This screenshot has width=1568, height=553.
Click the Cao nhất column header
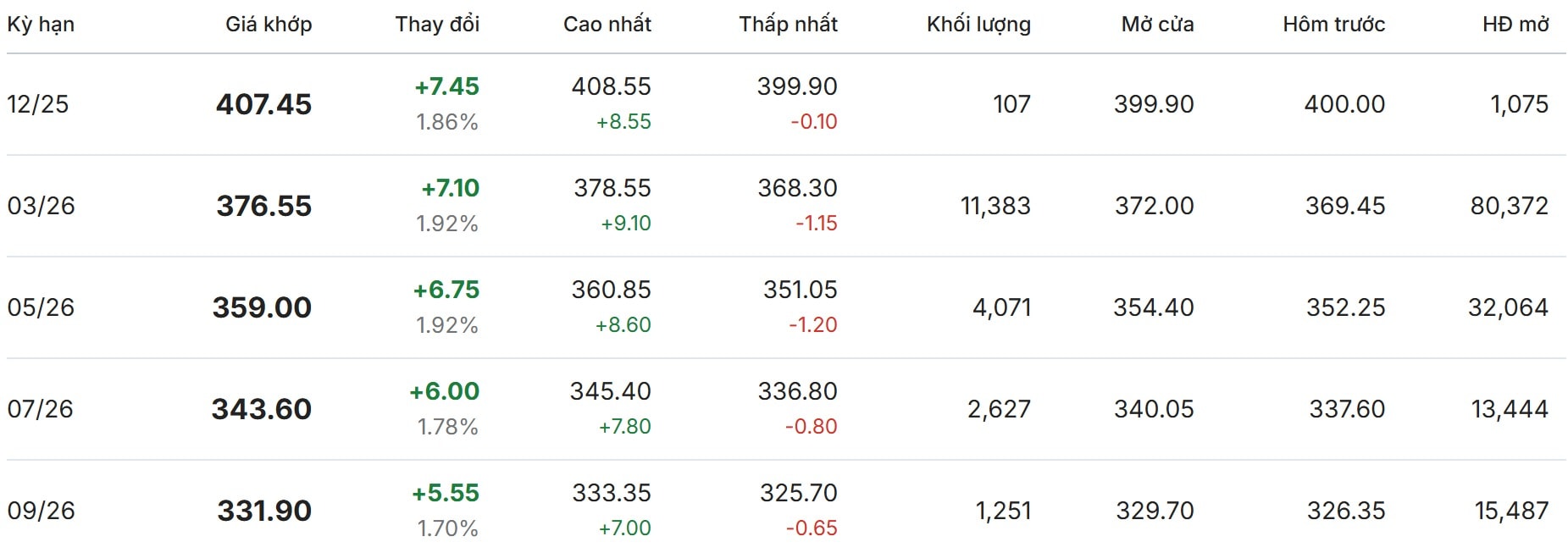click(x=607, y=25)
